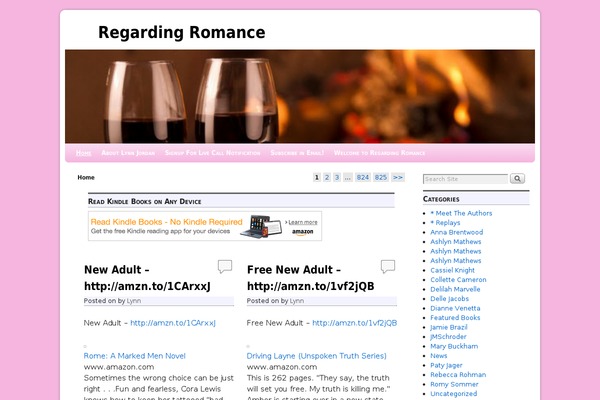Click Read Kindle Books on Any Device heading
600x400 pixels.
(145, 201)
